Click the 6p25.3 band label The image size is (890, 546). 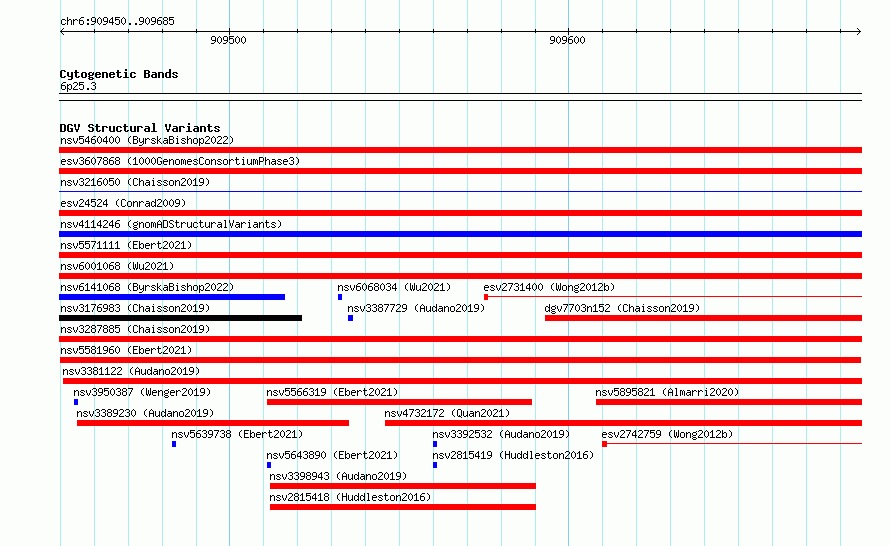pos(78,86)
